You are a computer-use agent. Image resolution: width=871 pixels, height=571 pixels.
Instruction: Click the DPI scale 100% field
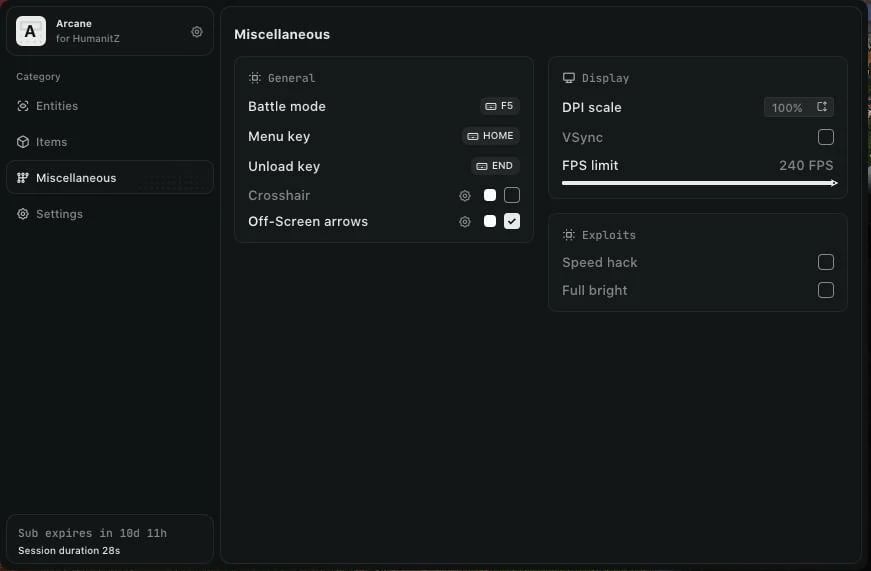tap(787, 107)
